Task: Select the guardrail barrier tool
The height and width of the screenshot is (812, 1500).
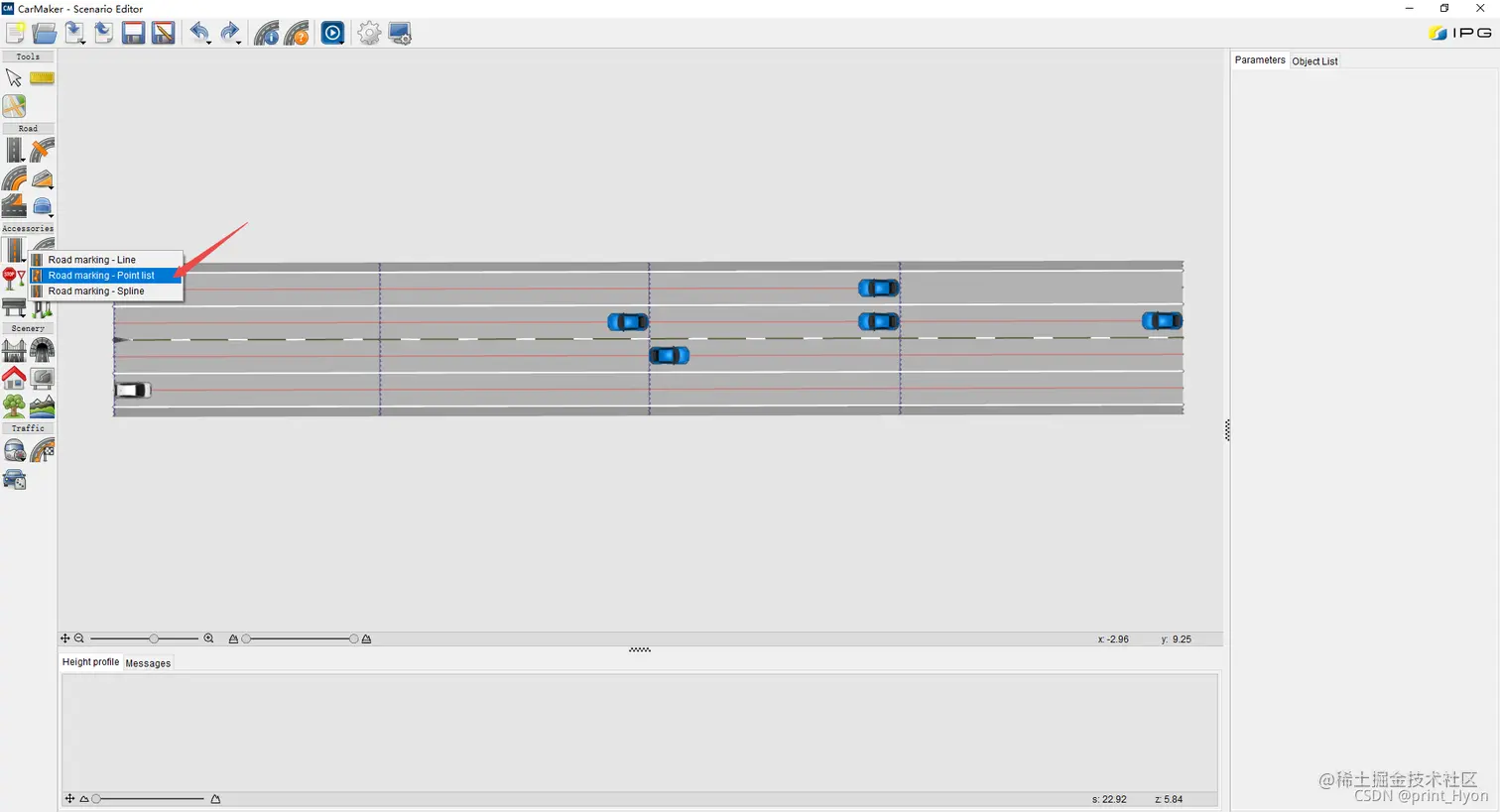Action: (x=14, y=306)
